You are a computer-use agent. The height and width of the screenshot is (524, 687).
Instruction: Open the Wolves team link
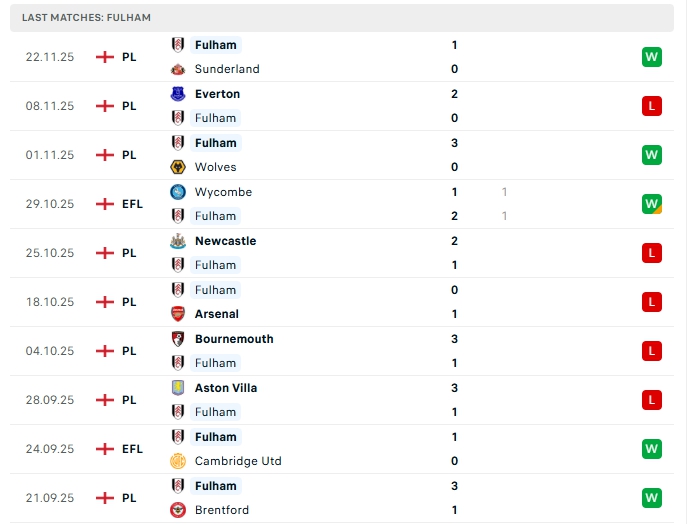click(215, 167)
